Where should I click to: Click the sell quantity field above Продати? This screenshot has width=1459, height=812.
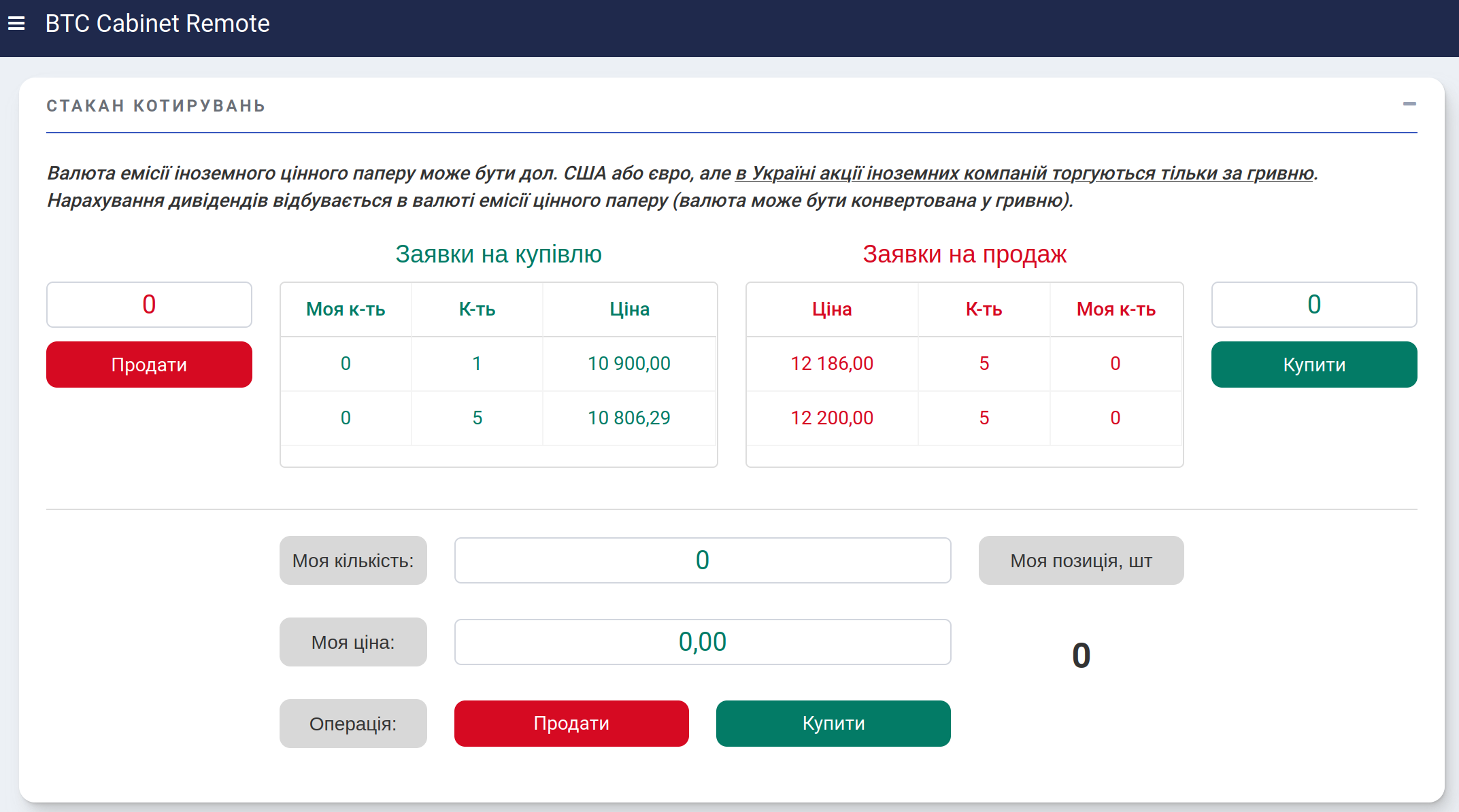149,305
